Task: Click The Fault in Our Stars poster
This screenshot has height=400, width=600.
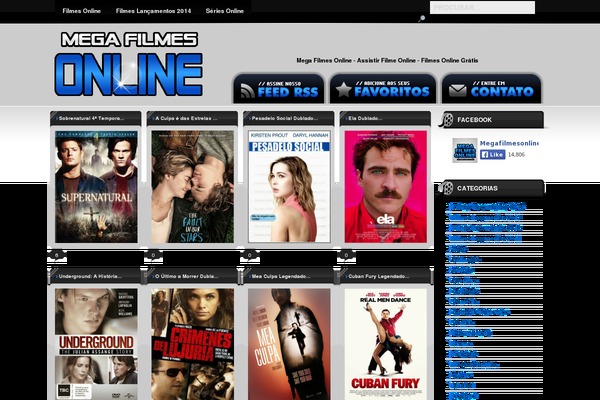Action: pyautogui.click(x=192, y=187)
